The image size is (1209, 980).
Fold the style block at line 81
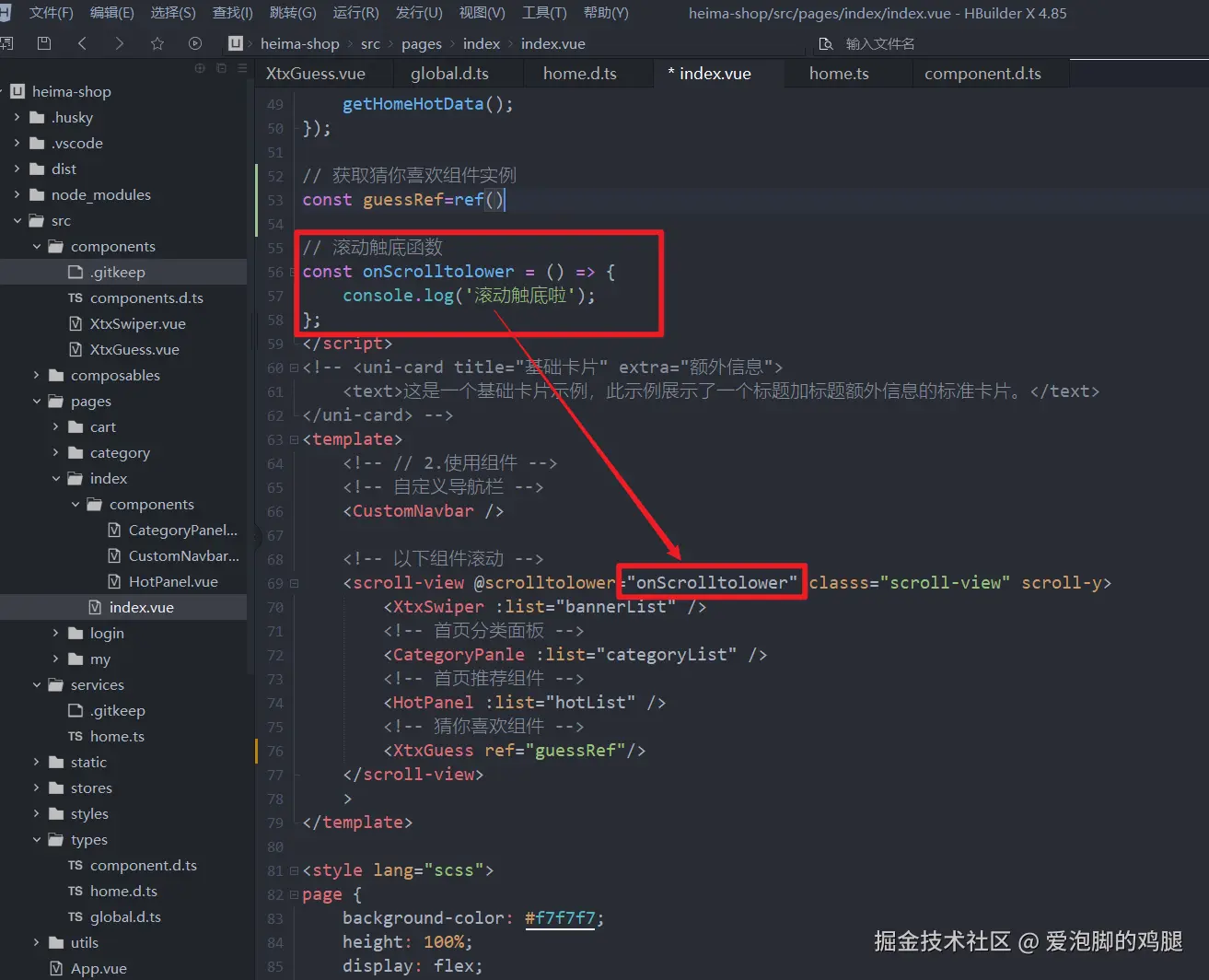tap(294, 870)
